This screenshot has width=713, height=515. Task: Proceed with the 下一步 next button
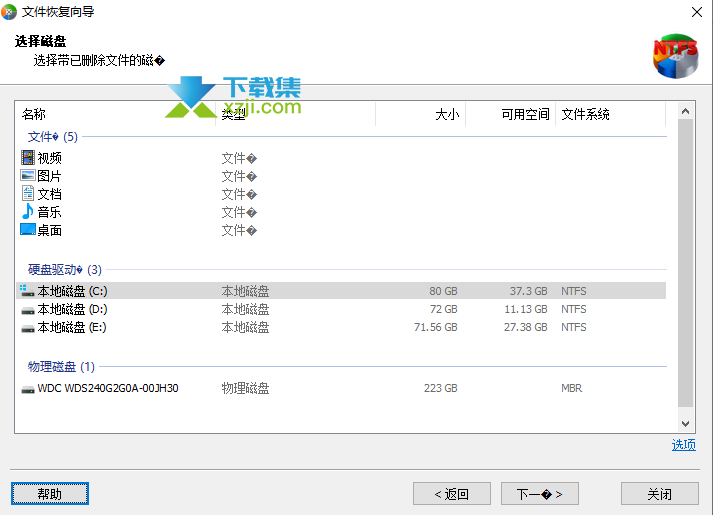click(540, 494)
